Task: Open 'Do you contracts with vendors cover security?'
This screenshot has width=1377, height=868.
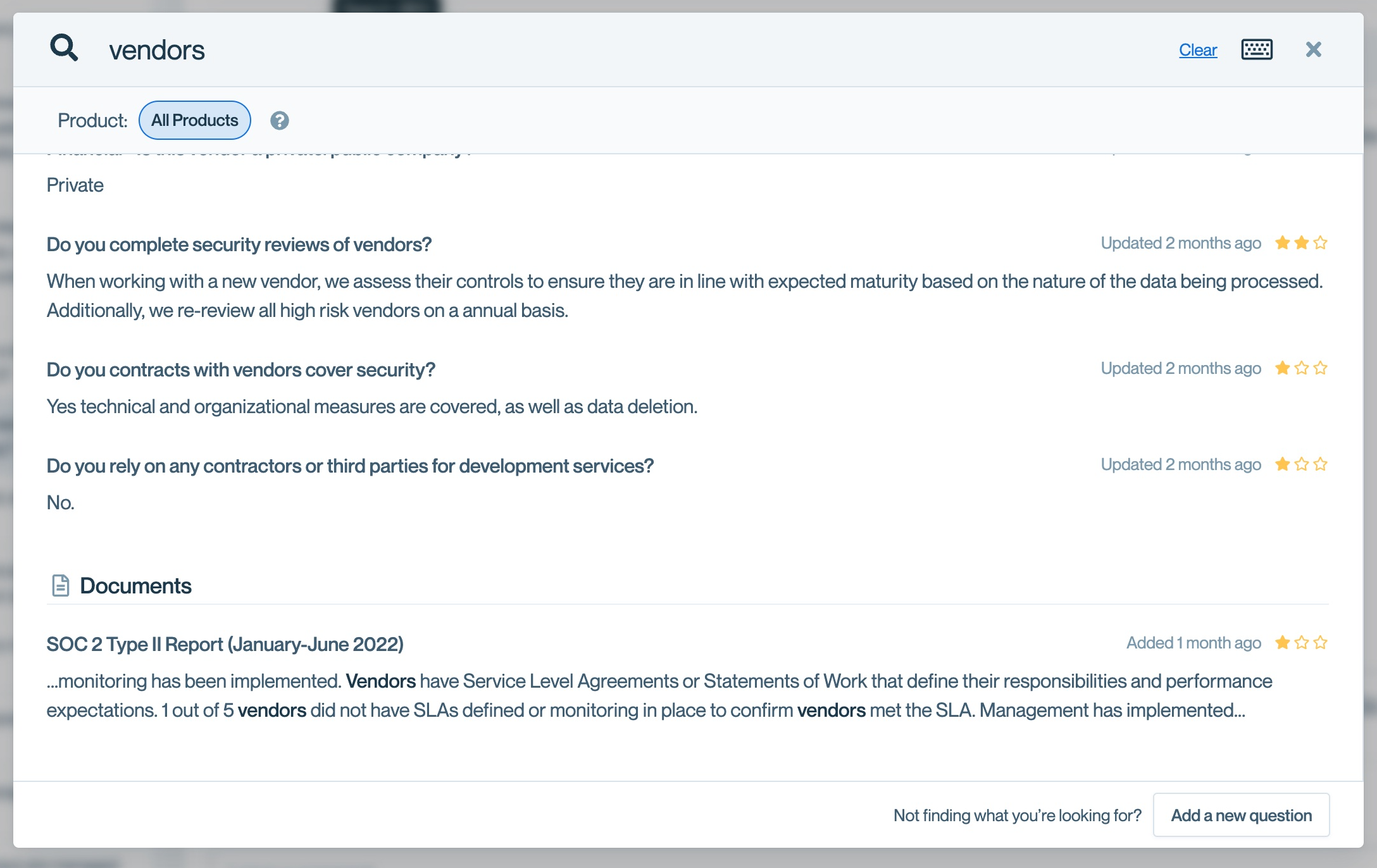Action: tap(240, 369)
